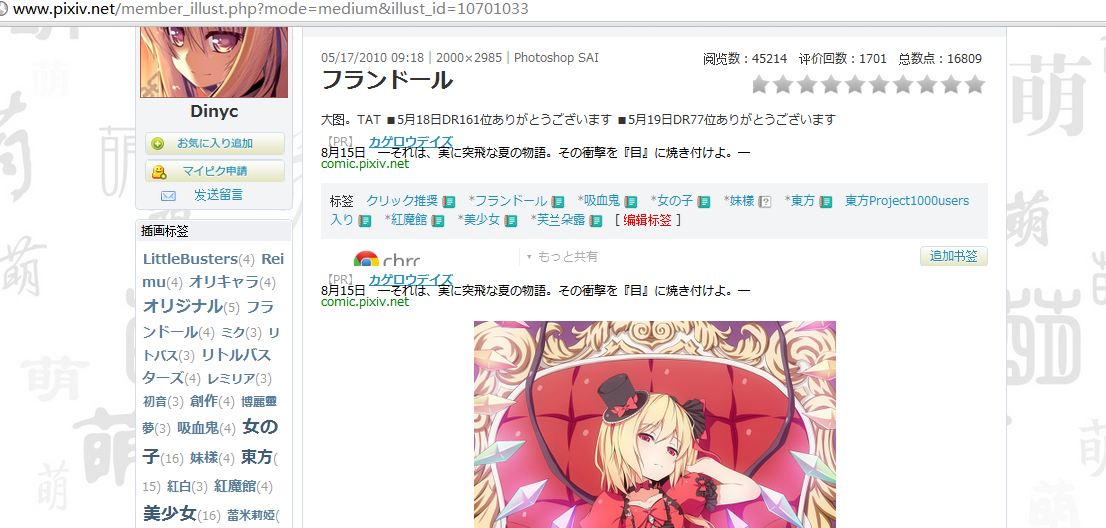Image resolution: width=1106 pixels, height=528 pixels.
Task: Open the dictionary icon next to 東方 tag
Action: [x=826, y=202]
